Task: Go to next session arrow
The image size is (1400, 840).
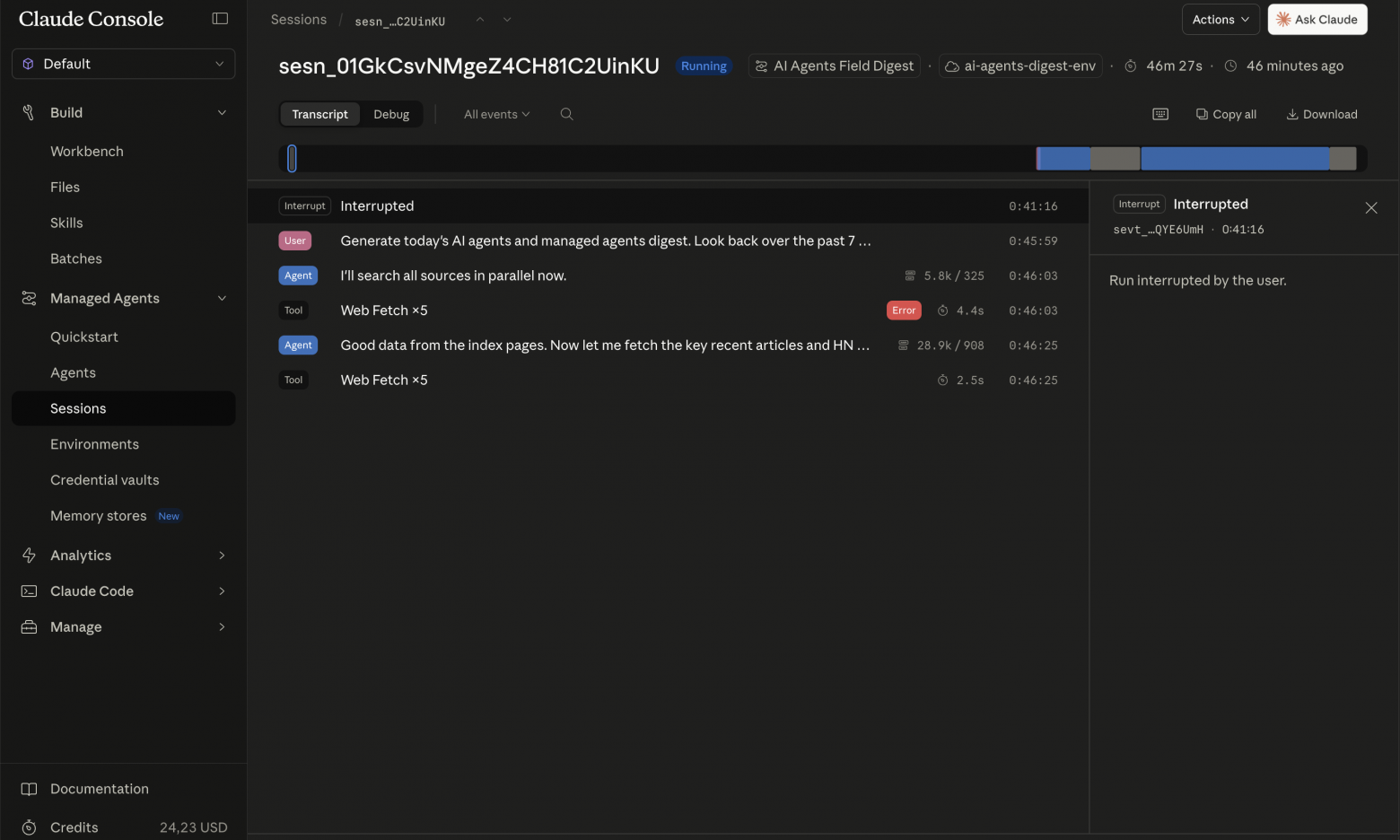Action: point(507,20)
